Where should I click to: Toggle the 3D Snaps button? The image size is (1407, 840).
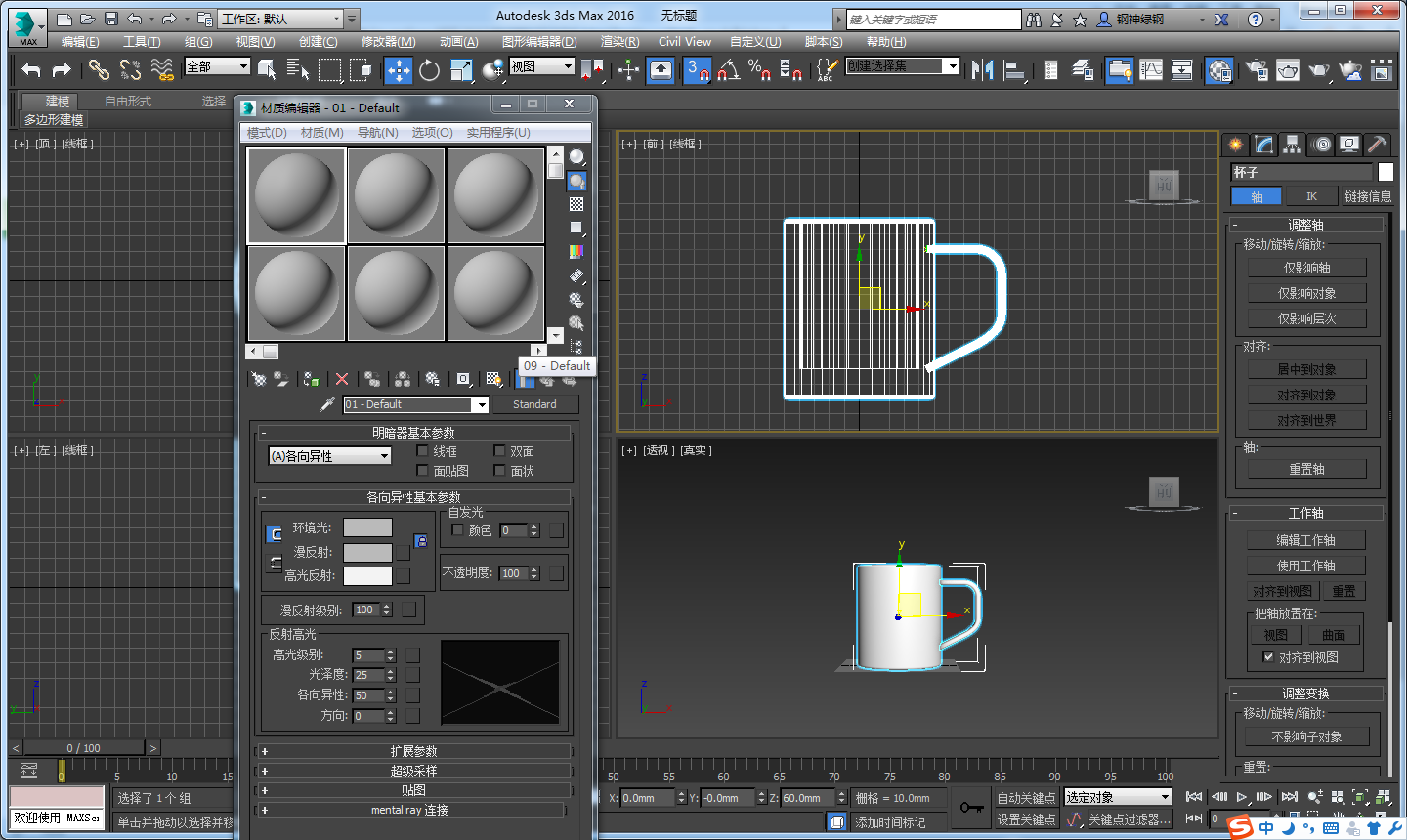pos(697,69)
